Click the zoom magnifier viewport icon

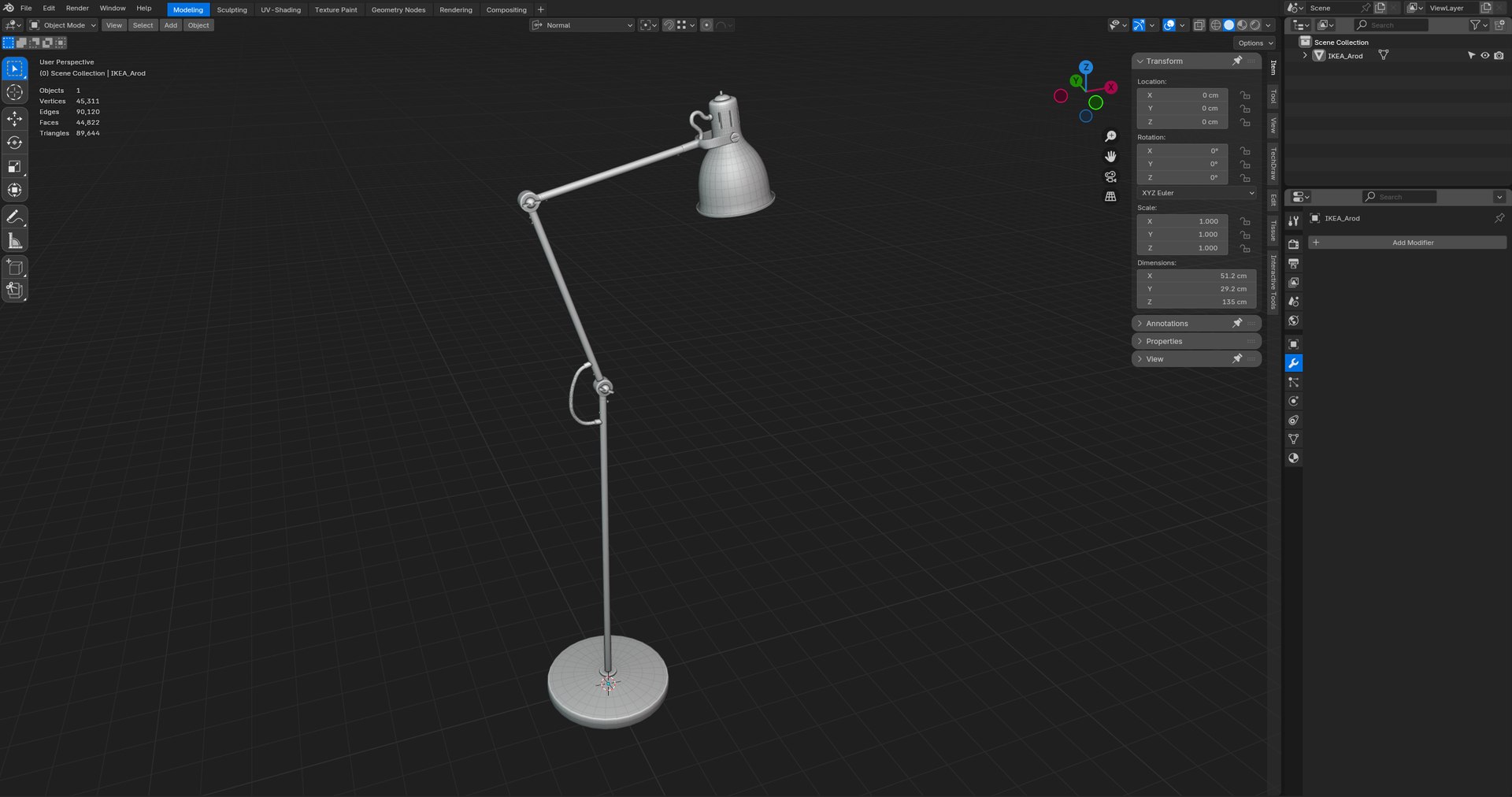pos(1110,137)
